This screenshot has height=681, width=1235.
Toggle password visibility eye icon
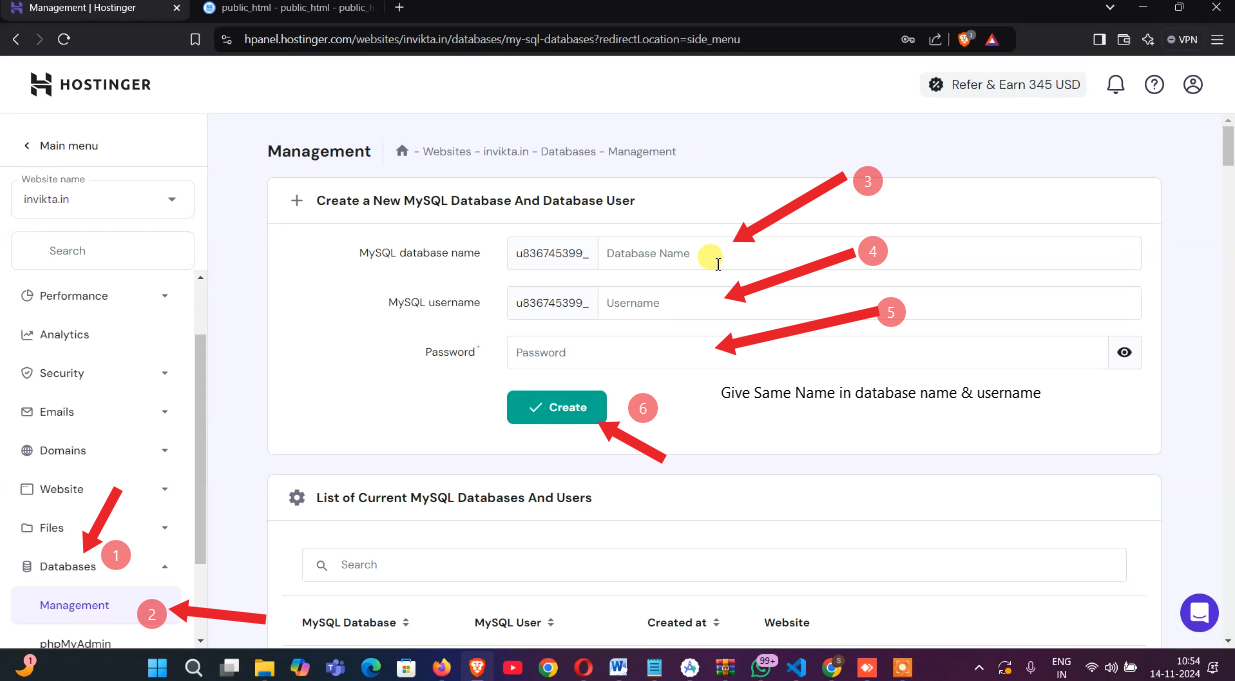[1125, 352]
